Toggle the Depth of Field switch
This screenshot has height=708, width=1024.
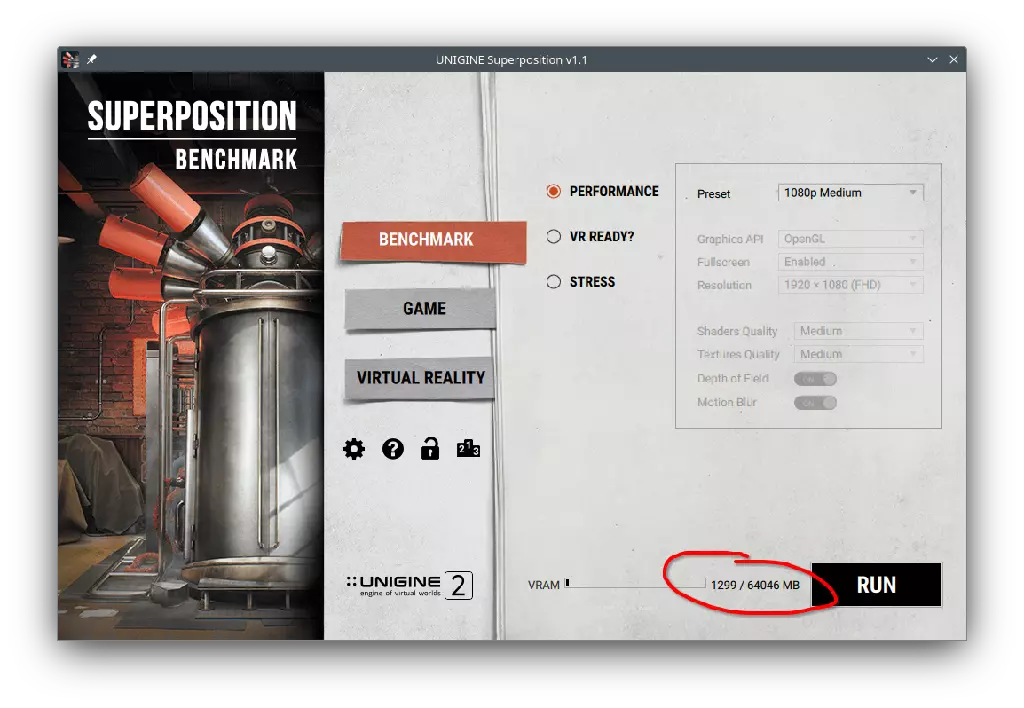tap(815, 379)
